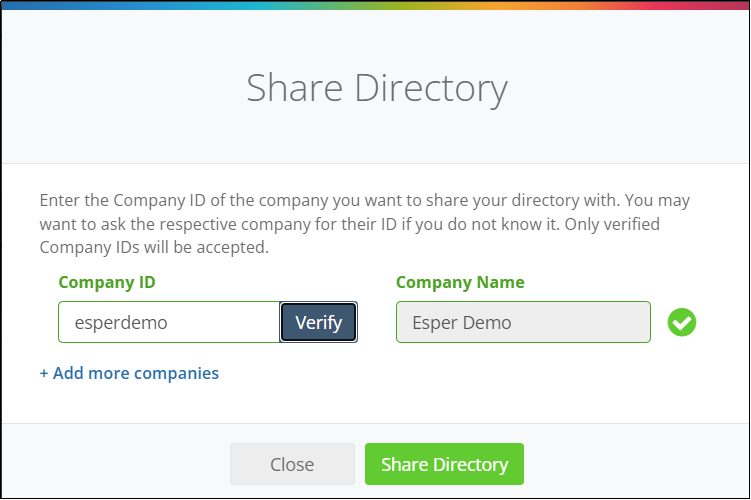Confirm with the green Share Directory button
Image resolution: width=751 pixels, height=500 pixels.
[x=444, y=464]
